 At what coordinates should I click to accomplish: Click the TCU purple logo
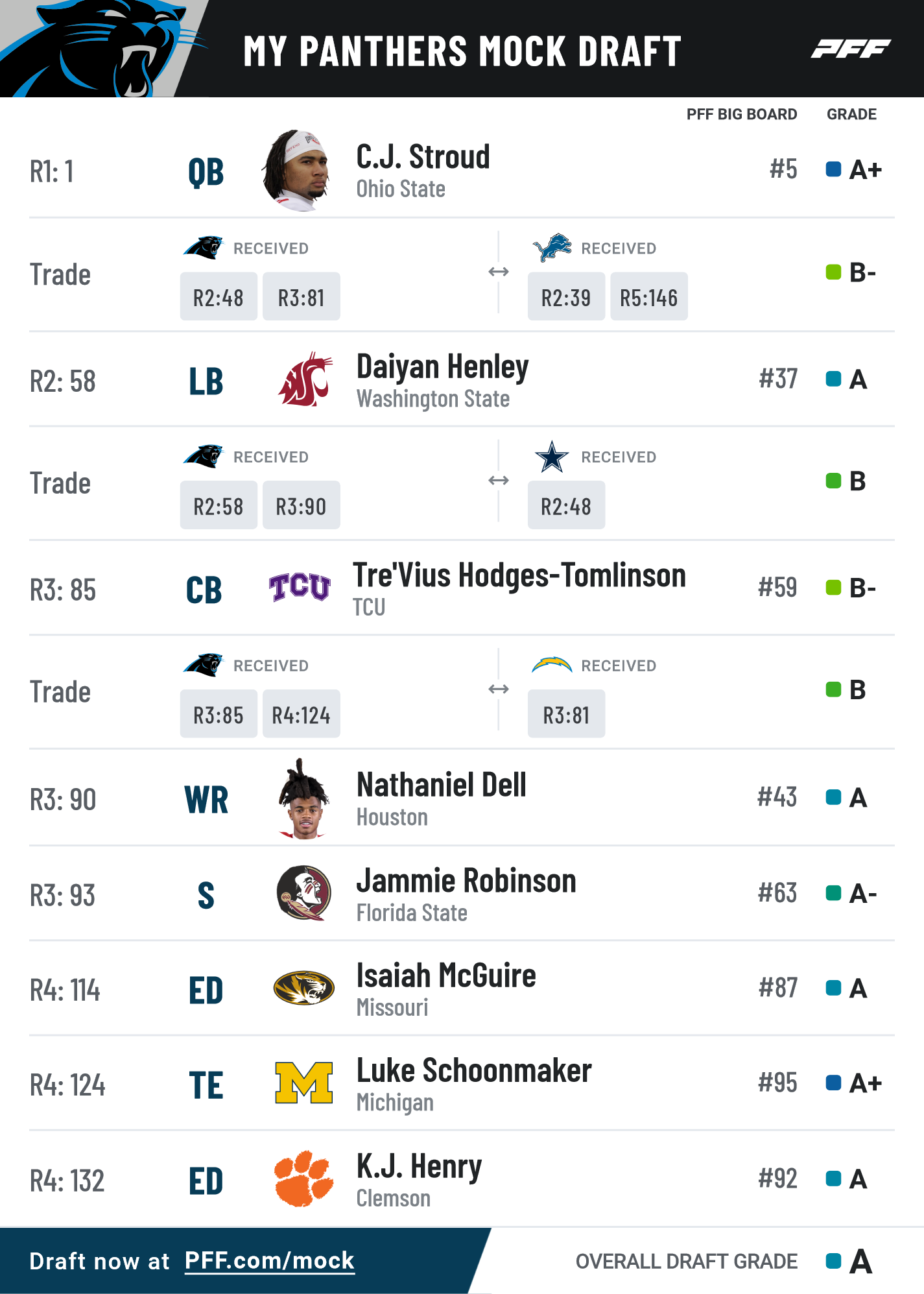click(x=300, y=587)
